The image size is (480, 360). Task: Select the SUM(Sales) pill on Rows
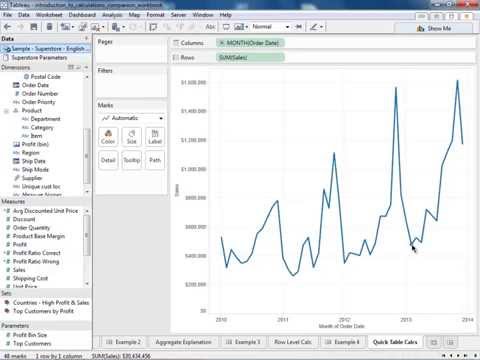250,57
